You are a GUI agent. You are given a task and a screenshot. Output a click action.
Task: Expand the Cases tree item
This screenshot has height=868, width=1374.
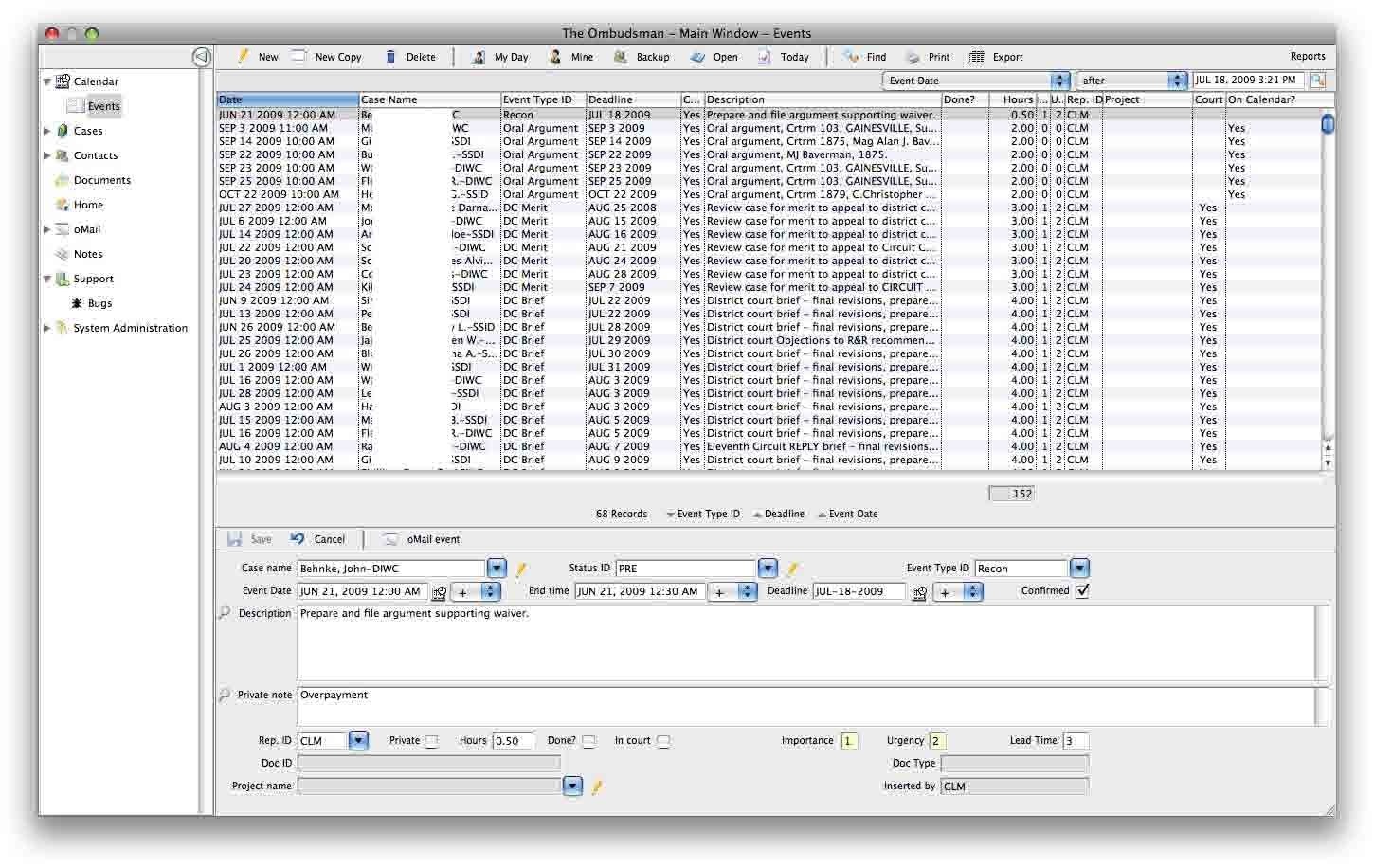(x=47, y=131)
